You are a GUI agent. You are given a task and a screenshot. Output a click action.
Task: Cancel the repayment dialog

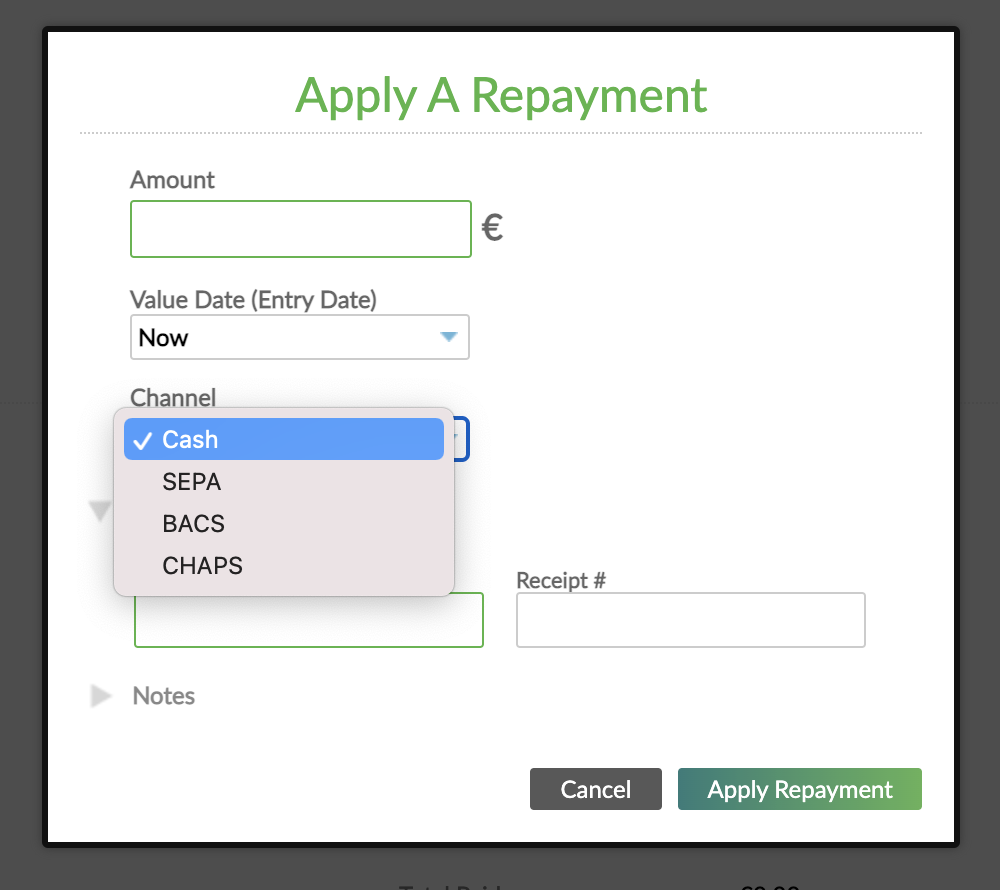point(595,789)
